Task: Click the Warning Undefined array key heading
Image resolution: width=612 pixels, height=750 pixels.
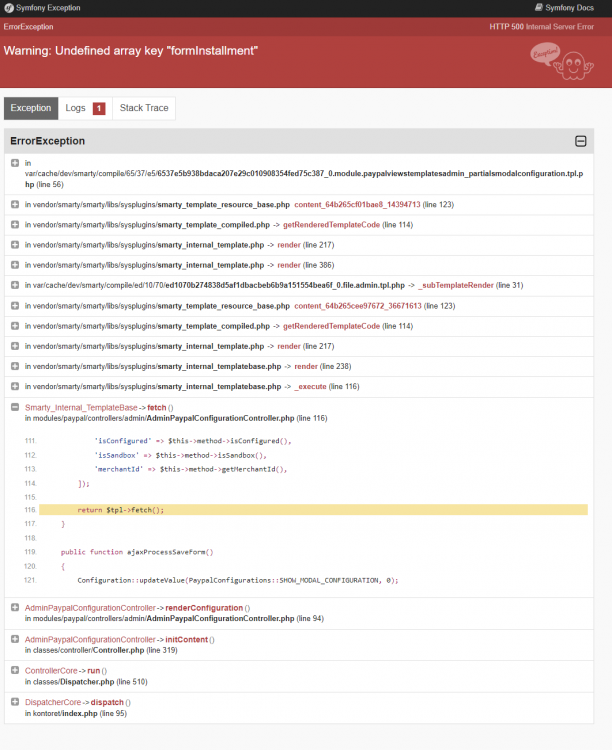Action: point(131,51)
